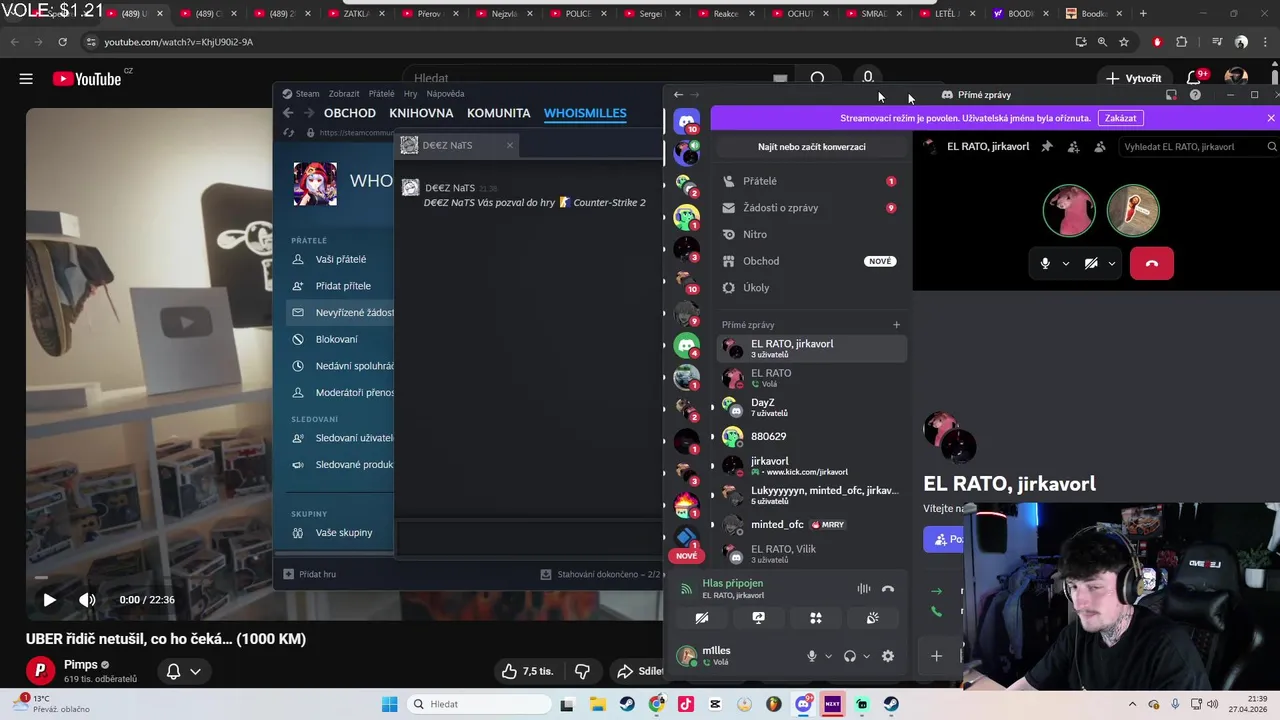Reload the page in Chrome

pos(62,42)
